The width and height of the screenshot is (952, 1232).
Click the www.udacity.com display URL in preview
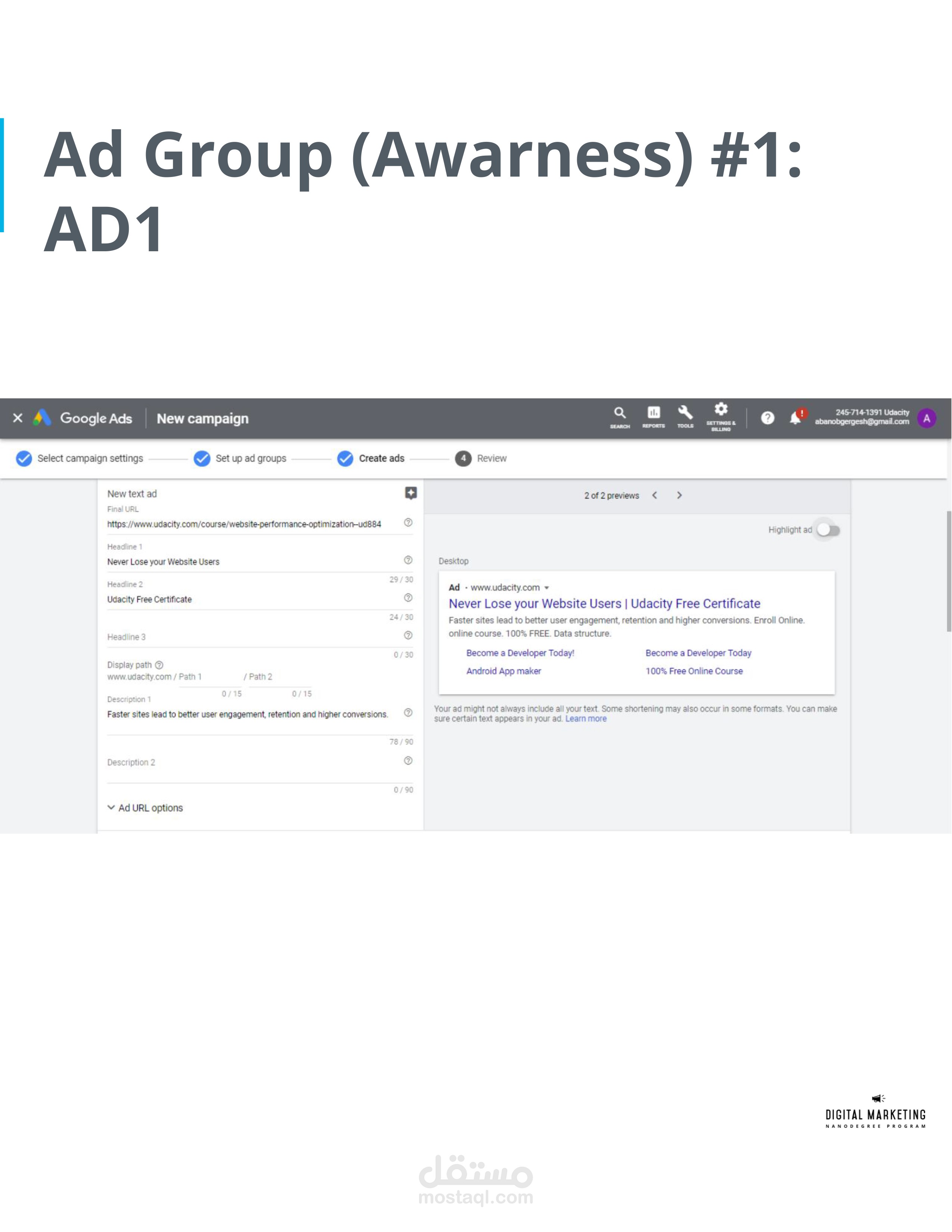pos(505,587)
